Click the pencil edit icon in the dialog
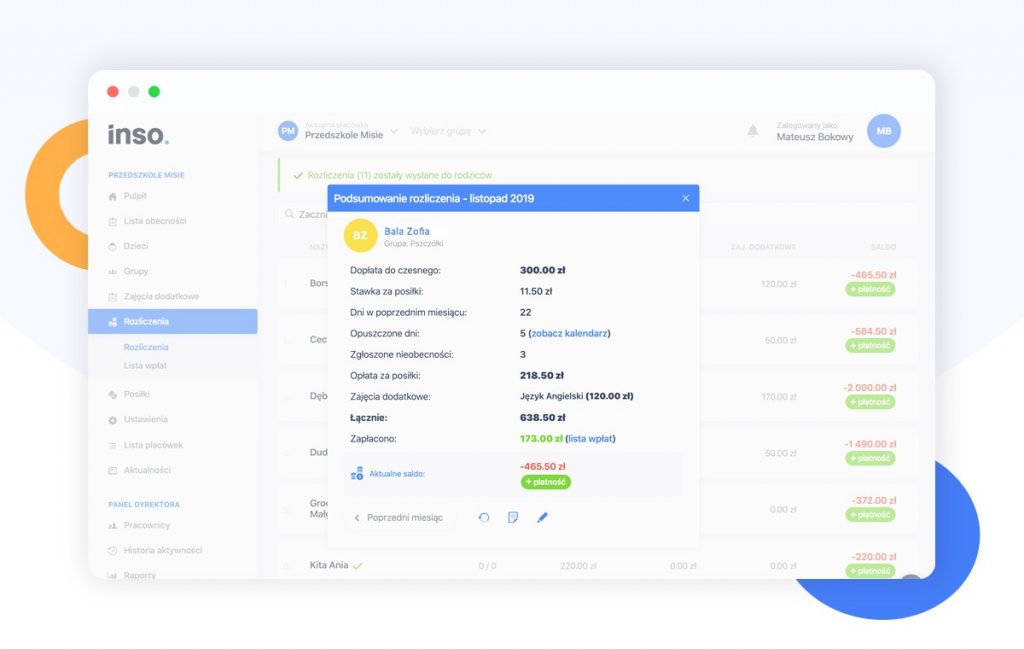 click(x=543, y=517)
